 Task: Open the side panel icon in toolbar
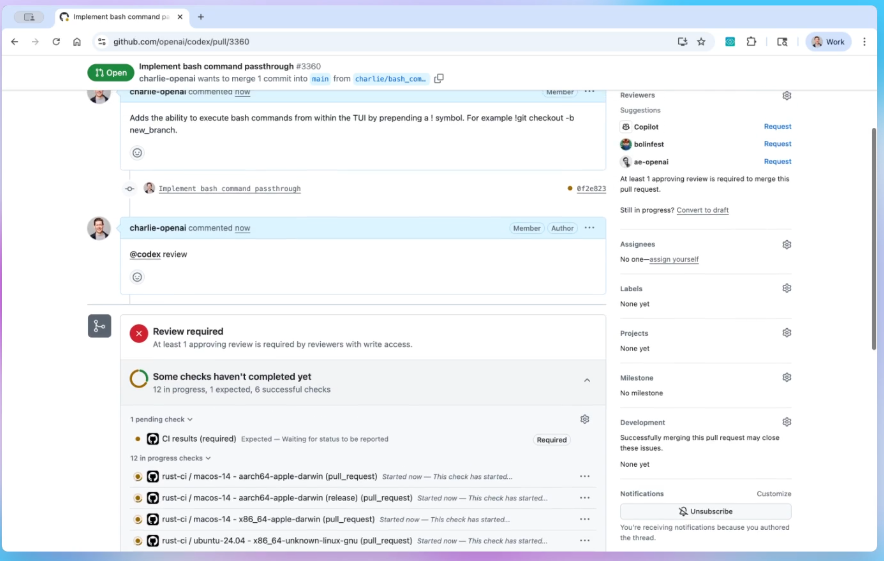(x=782, y=42)
